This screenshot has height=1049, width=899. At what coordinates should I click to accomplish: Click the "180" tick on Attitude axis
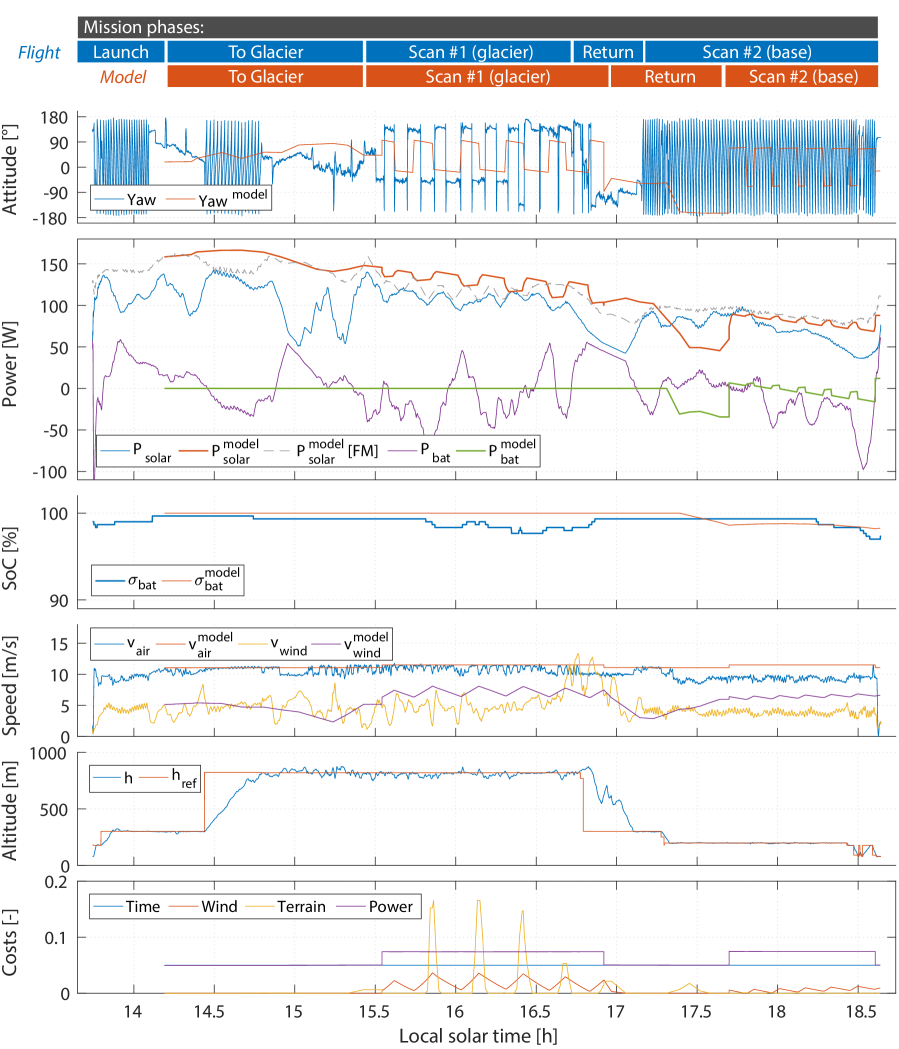(x=54, y=118)
